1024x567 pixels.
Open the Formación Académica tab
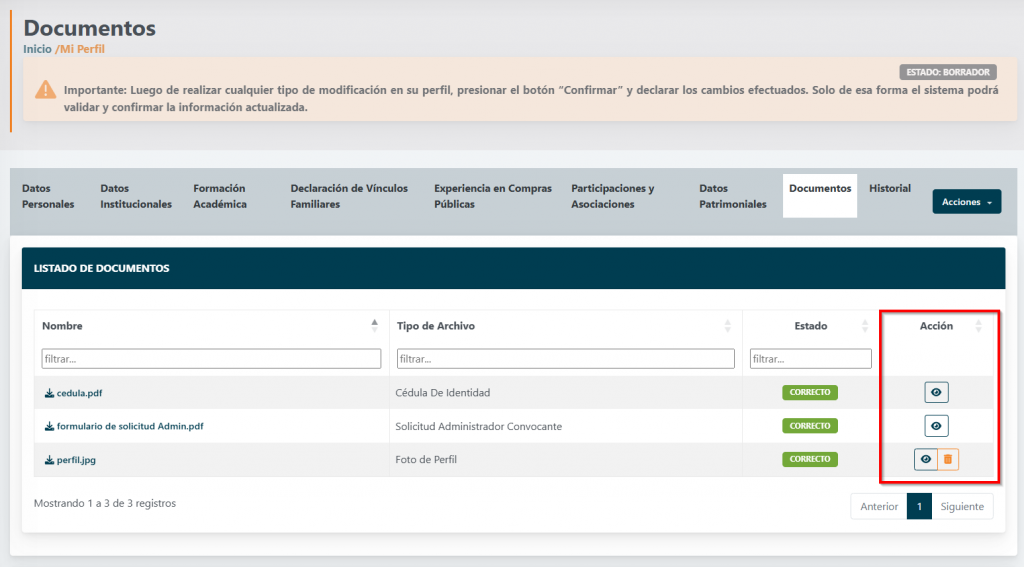tap(220, 196)
